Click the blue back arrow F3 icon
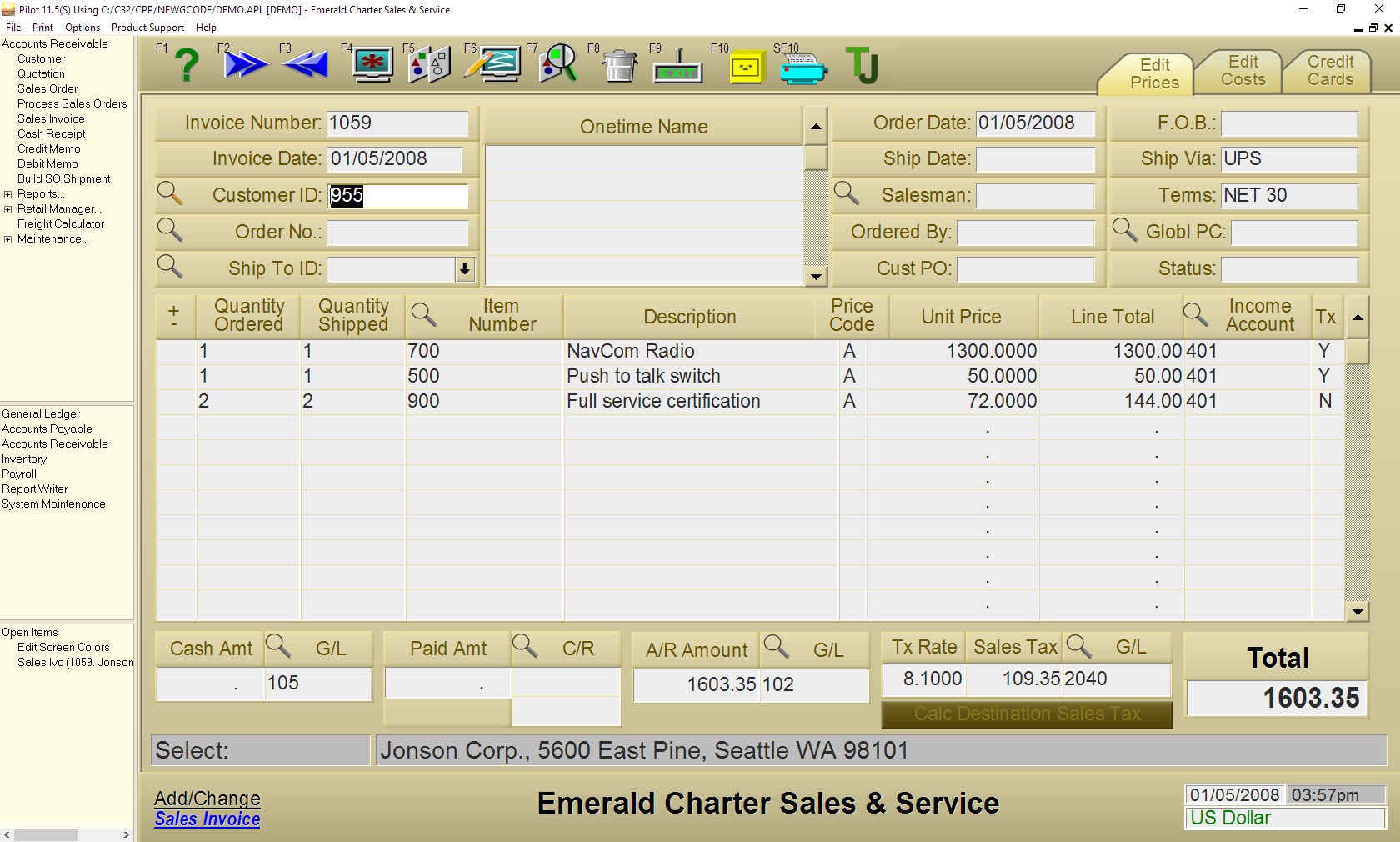Screen dimensions: 1400x842 point(306,64)
